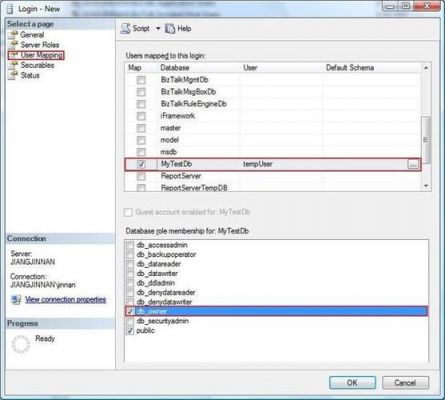Expand the Script dropdown arrow
The image size is (445, 400).
[158, 29]
